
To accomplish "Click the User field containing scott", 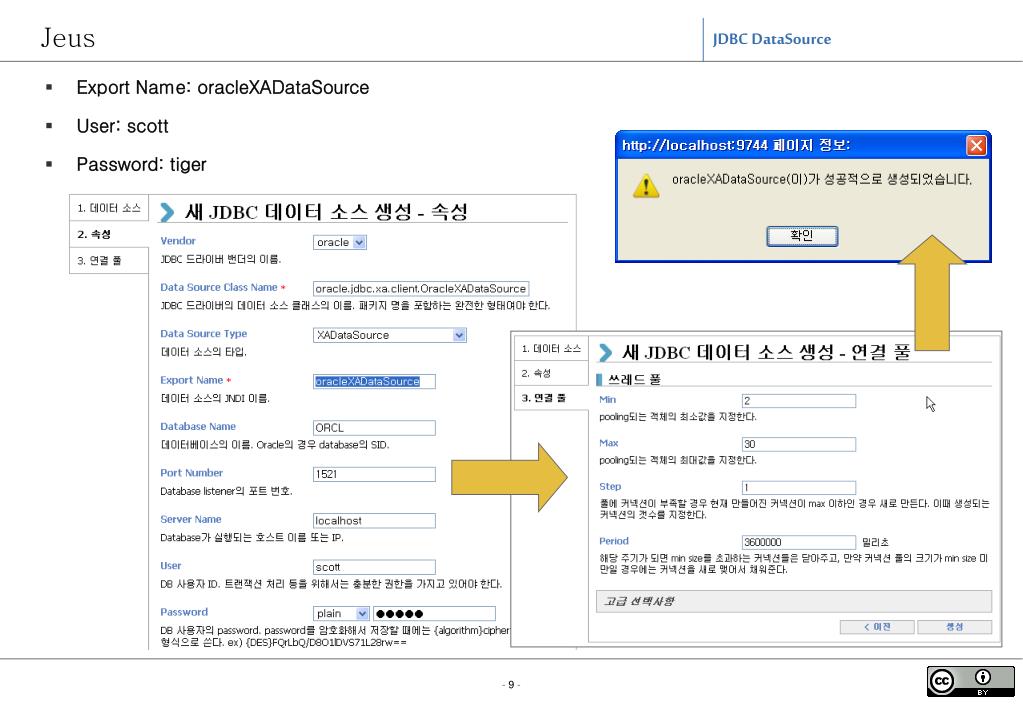I will (374, 567).
